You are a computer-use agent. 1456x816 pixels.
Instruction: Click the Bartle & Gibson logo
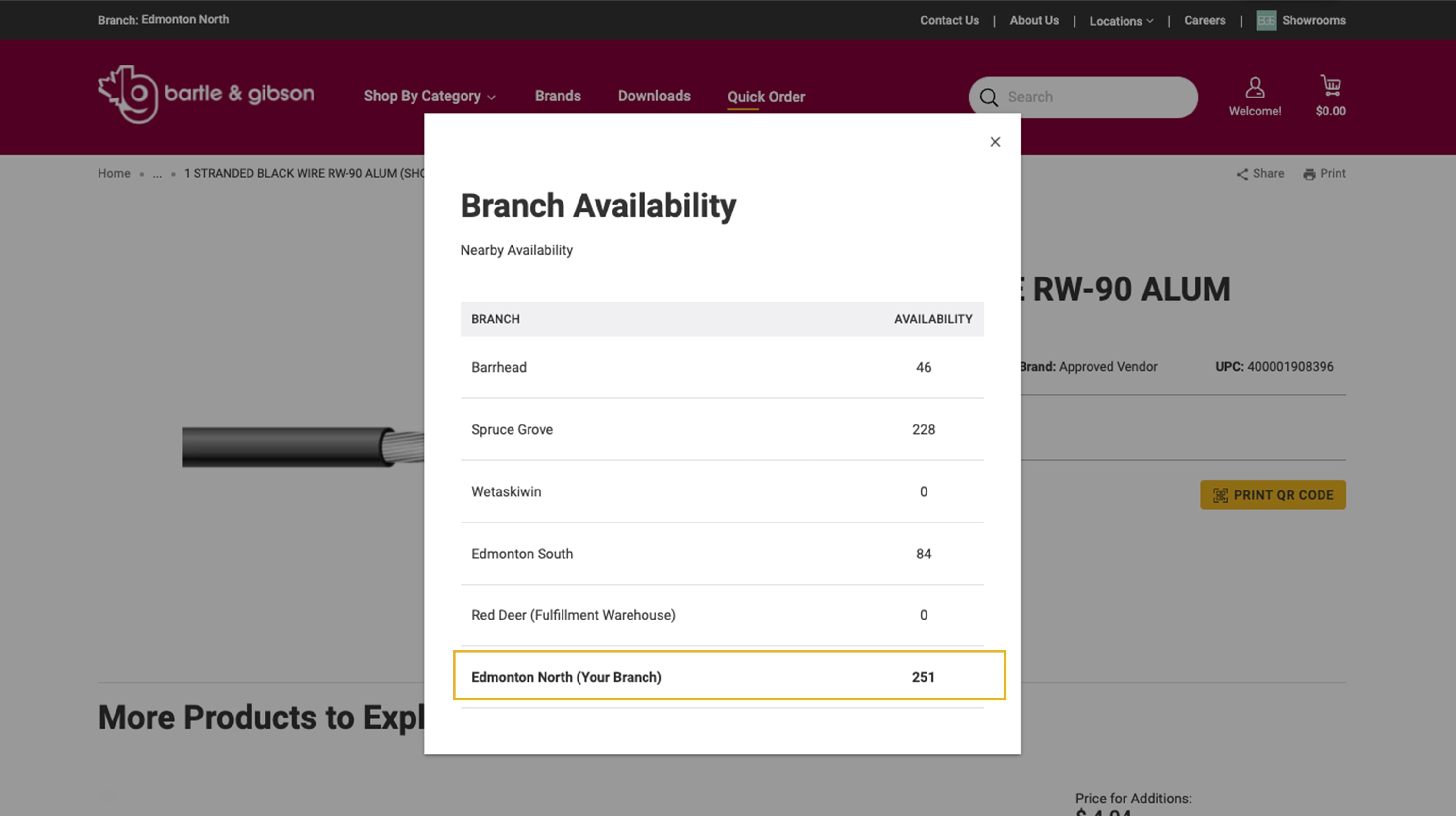click(206, 95)
